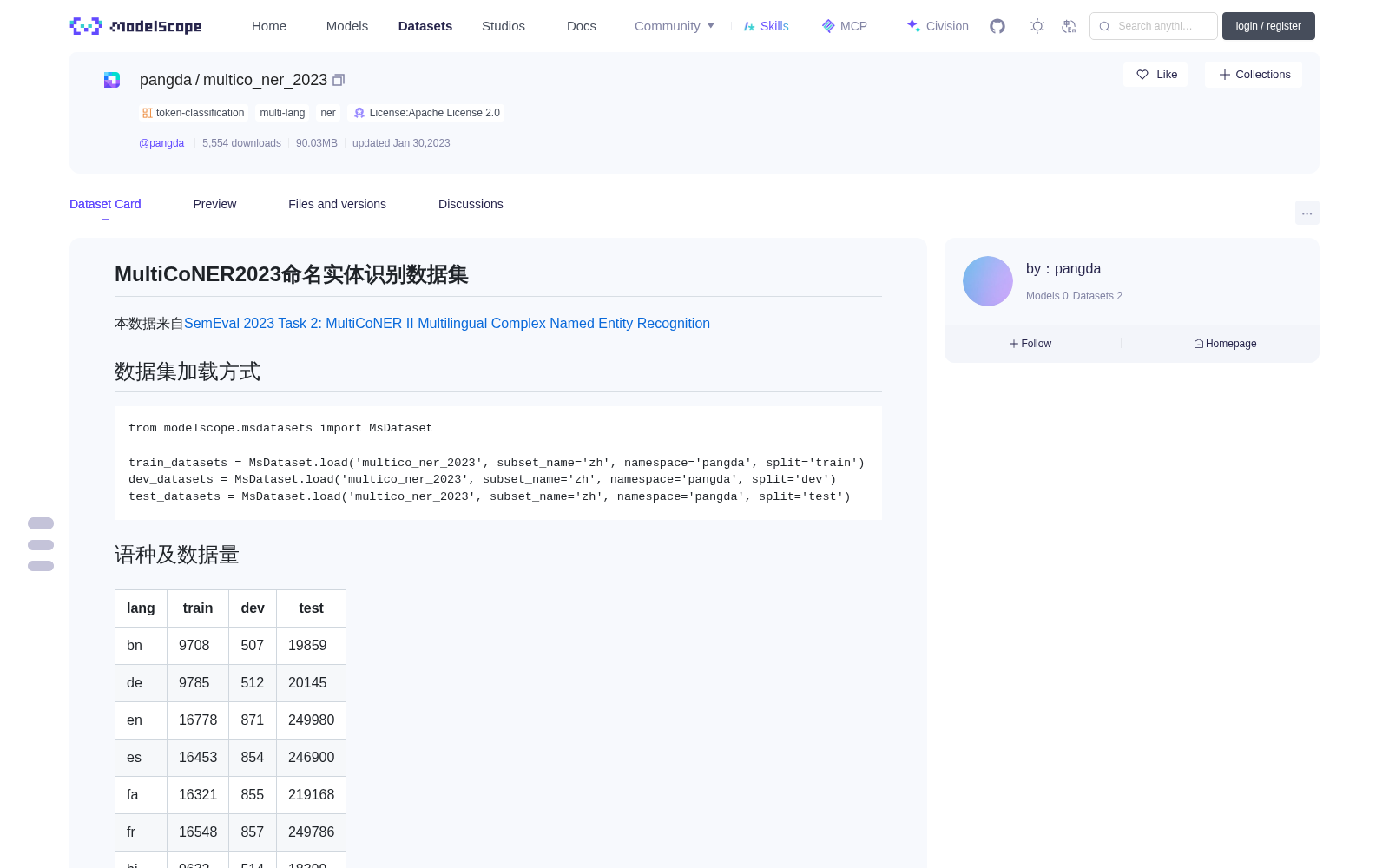Click the multi-lang tag
This screenshot has height=868, width=1389.
click(282, 113)
